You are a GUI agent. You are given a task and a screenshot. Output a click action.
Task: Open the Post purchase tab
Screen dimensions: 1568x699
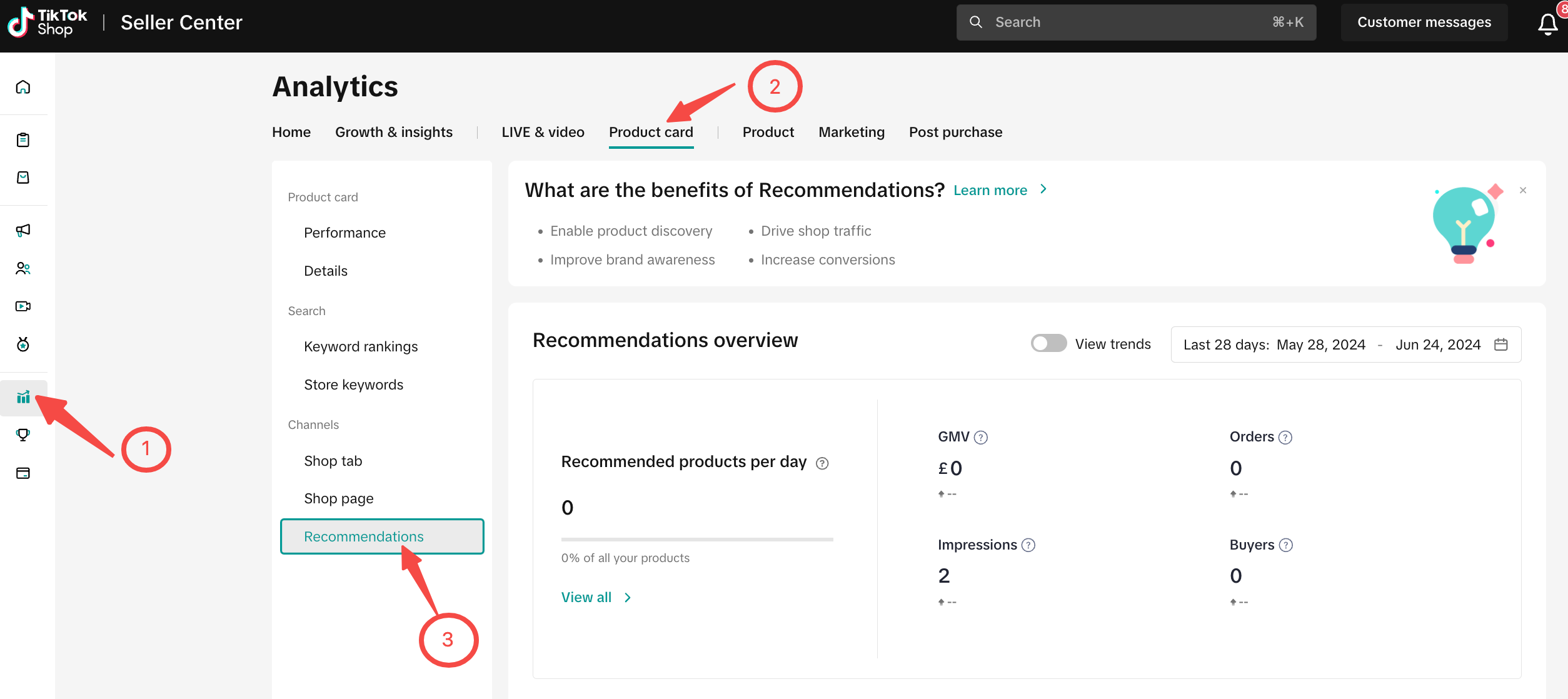(x=955, y=132)
